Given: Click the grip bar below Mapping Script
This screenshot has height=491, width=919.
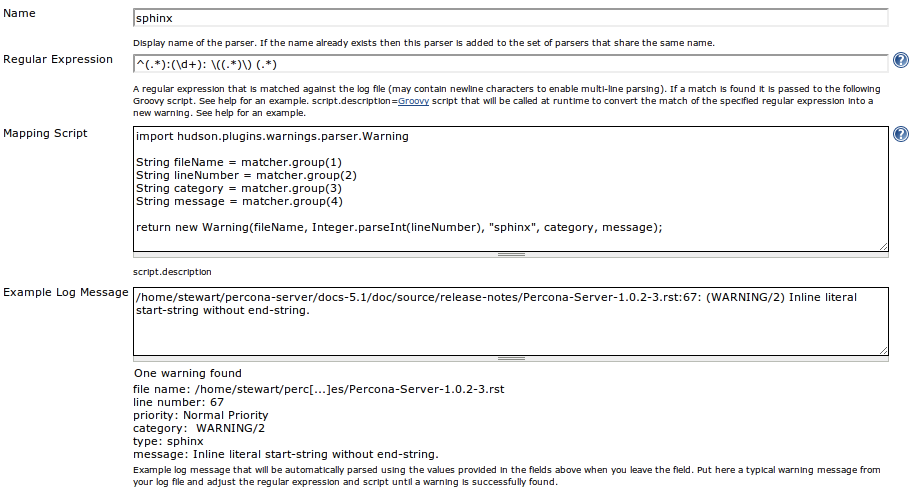Looking at the screenshot, I should click(x=510, y=255).
